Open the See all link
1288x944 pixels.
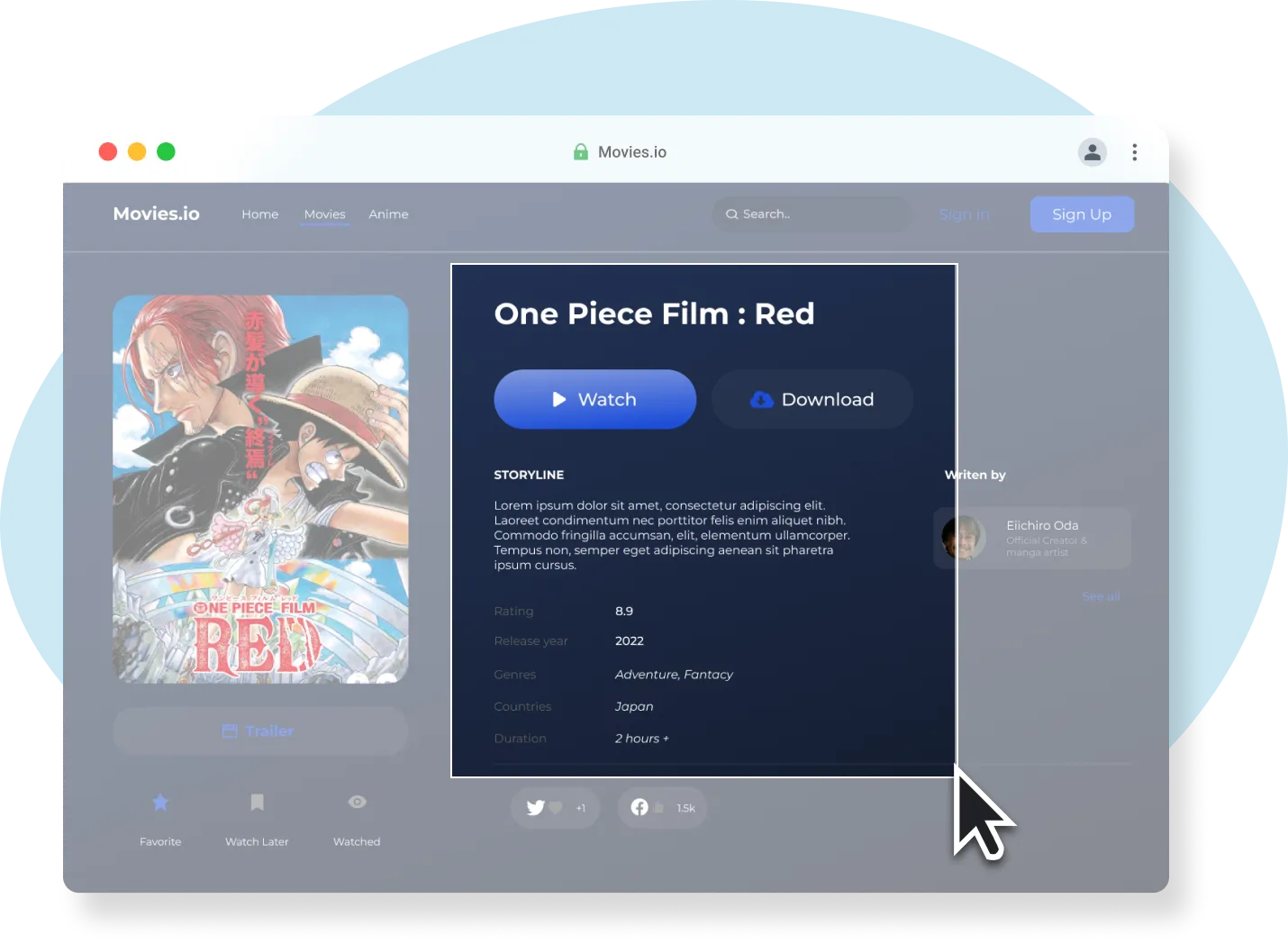(x=1102, y=596)
